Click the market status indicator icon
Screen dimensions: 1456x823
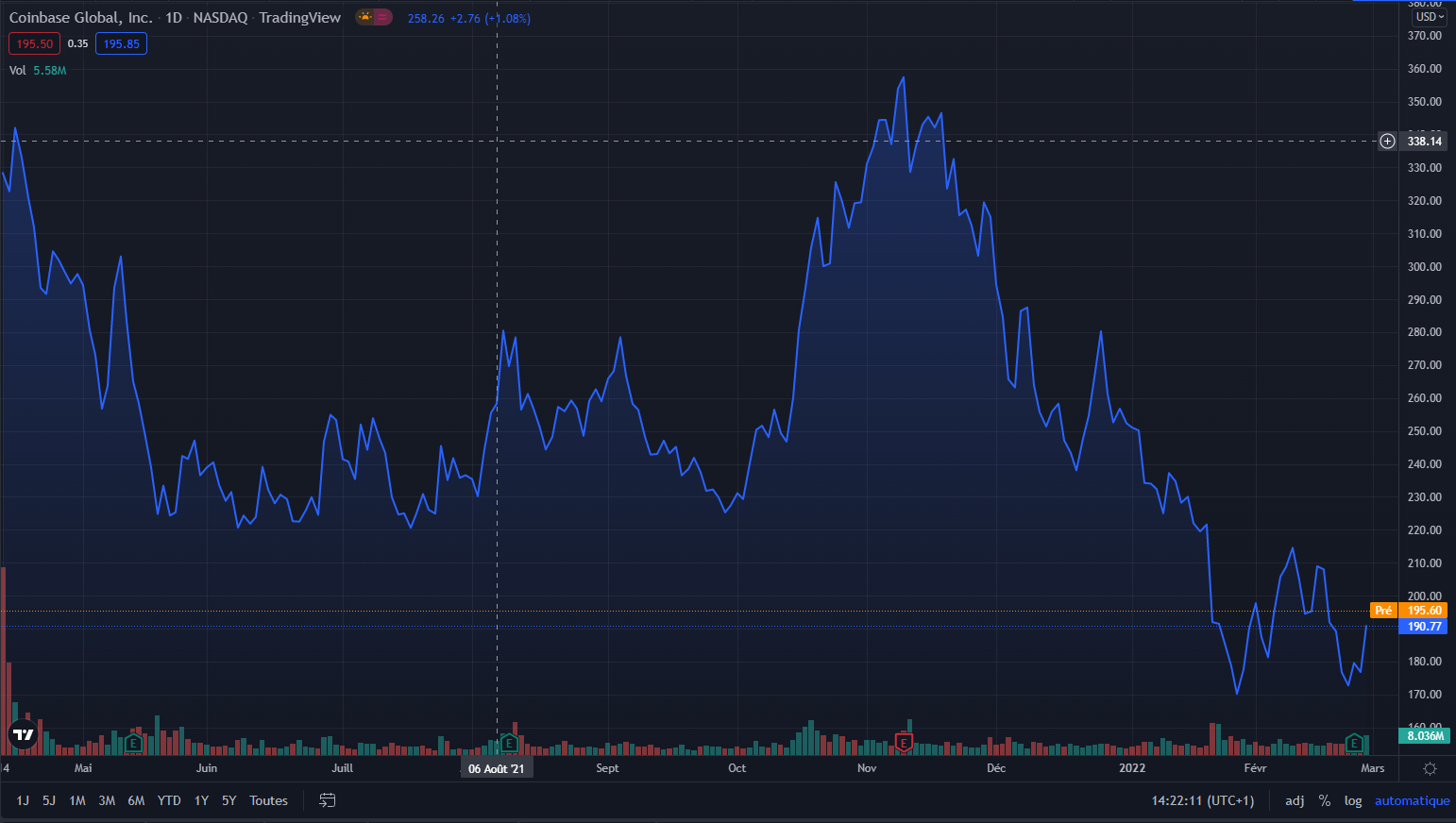pyautogui.click(x=374, y=17)
